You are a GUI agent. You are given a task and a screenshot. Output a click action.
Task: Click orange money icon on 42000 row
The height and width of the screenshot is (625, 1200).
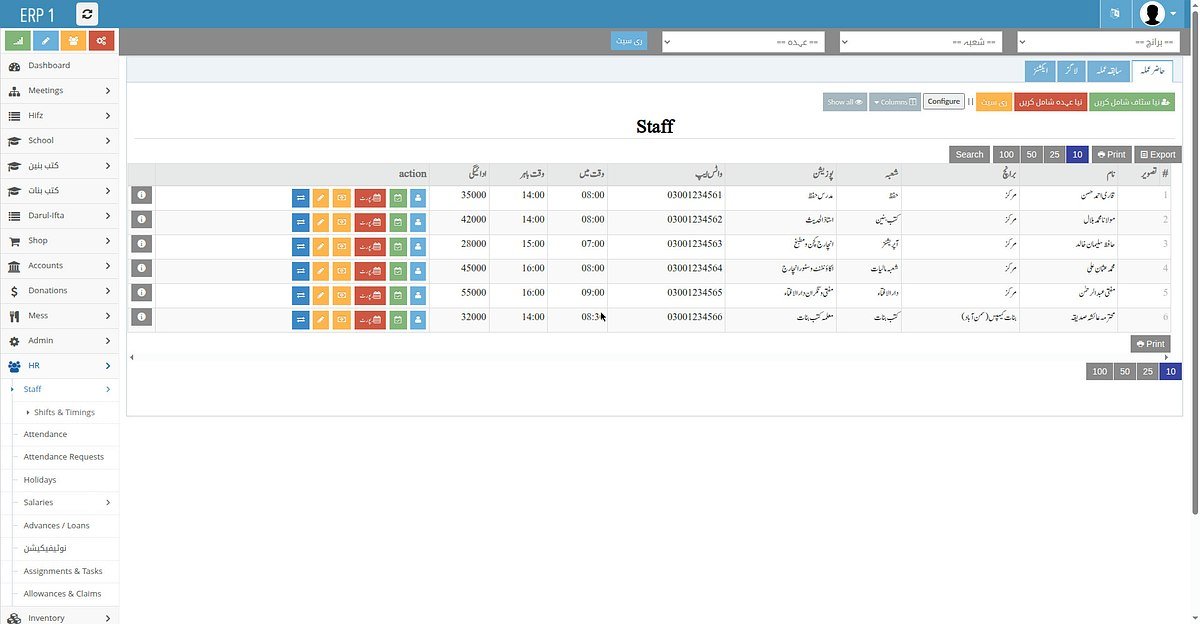coord(341,220)
